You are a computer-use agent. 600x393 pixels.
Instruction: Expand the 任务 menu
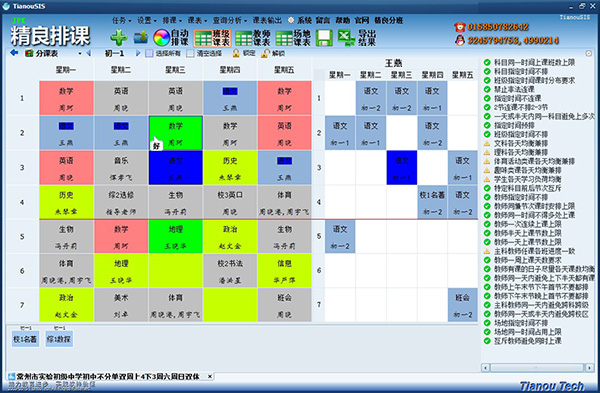(x=121, y=20)
